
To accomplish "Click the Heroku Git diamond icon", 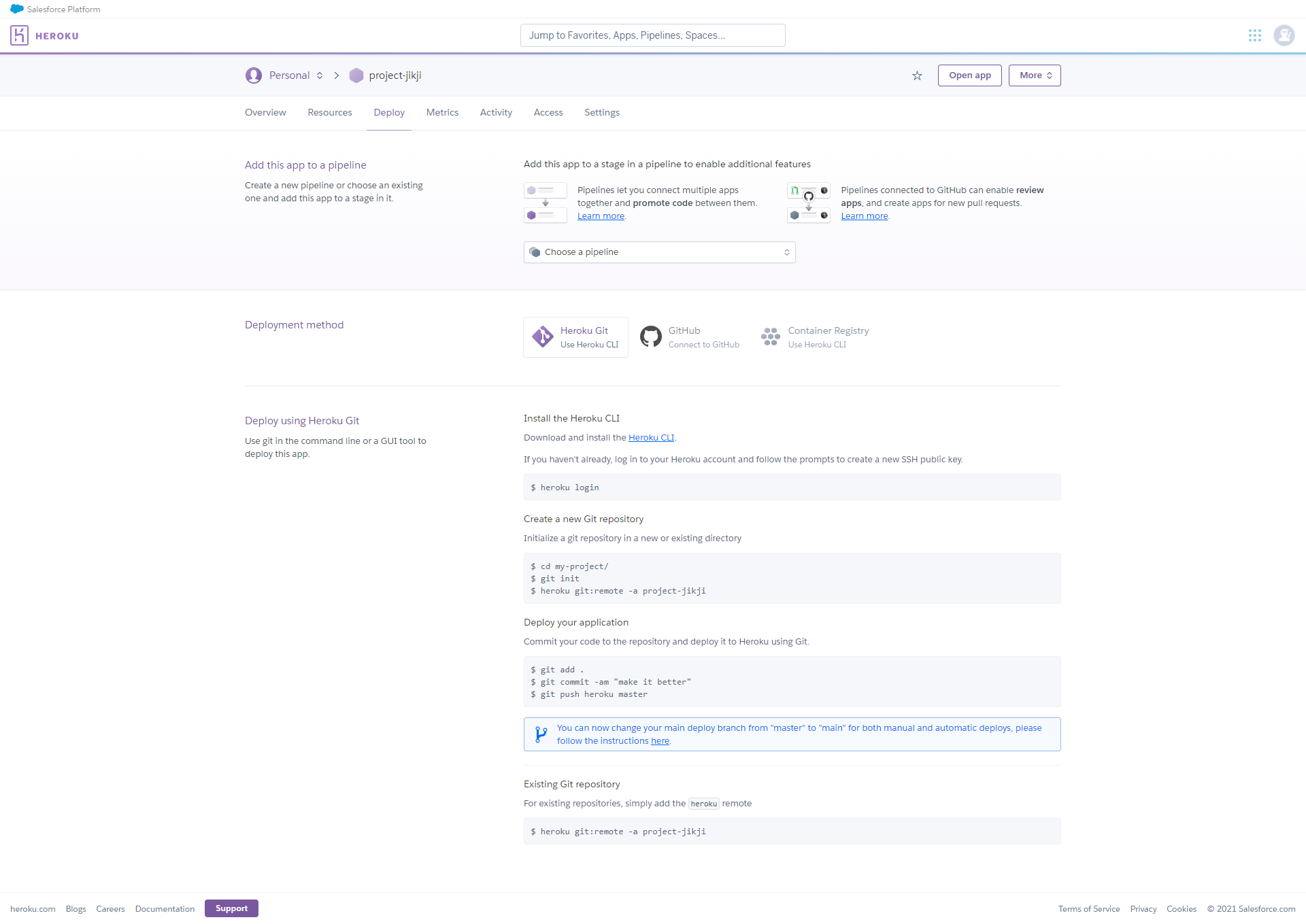I will 542,337.
